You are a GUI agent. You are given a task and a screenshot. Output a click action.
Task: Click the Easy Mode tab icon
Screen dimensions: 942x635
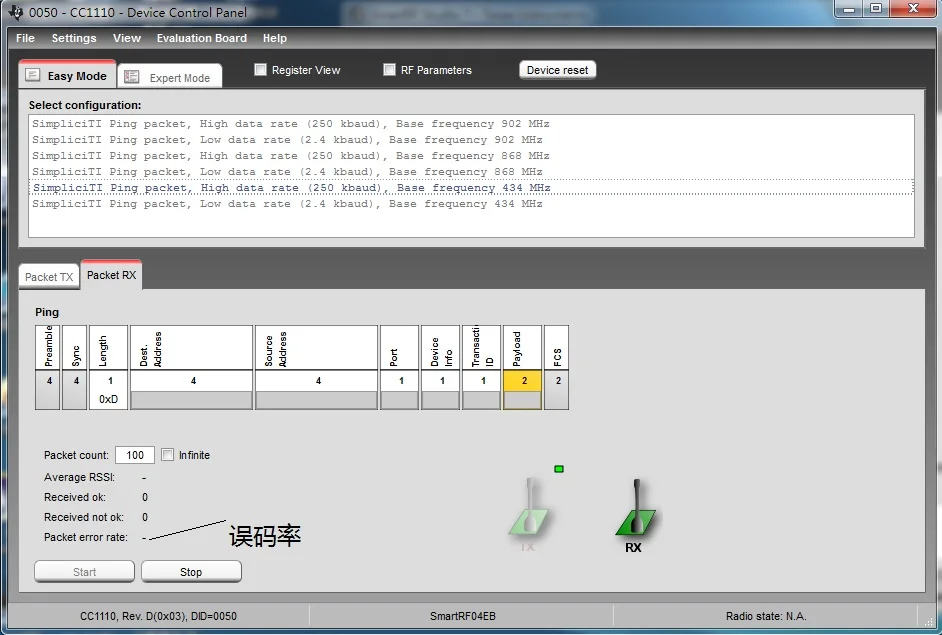click(x=32, y=75)
